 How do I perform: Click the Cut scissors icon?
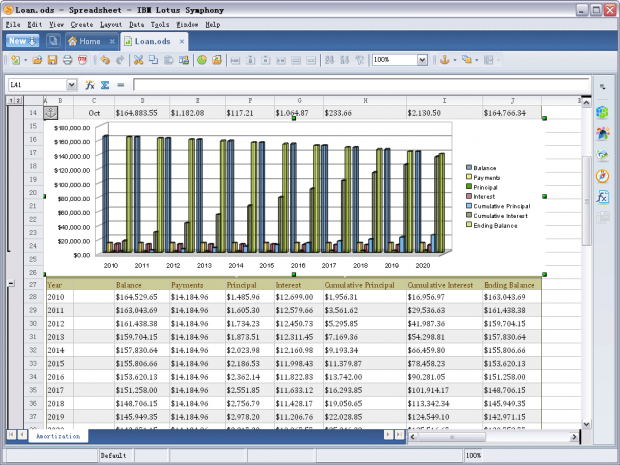[139, 60]
